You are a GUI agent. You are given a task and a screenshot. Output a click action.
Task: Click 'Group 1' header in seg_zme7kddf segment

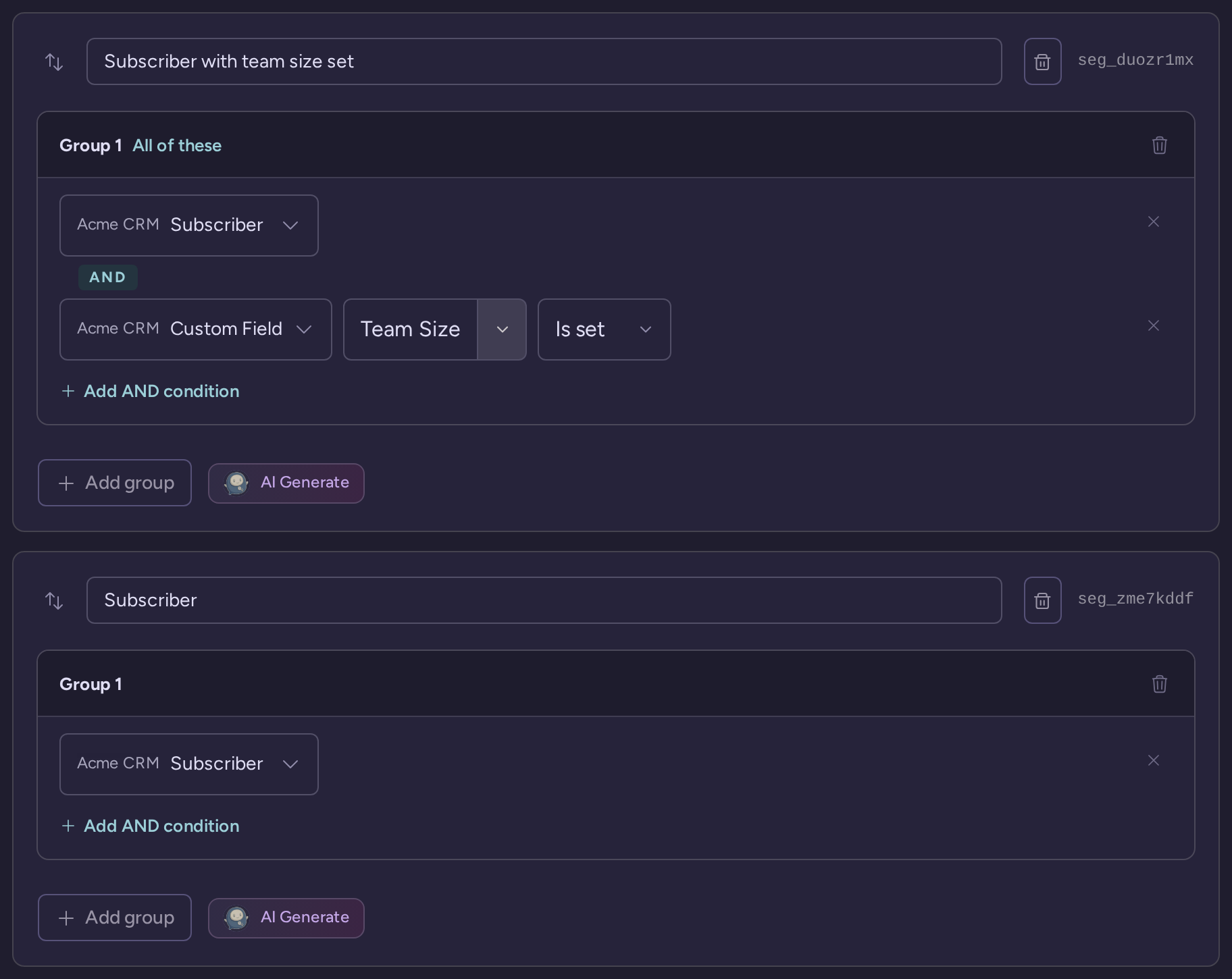(x=91, y=684)
